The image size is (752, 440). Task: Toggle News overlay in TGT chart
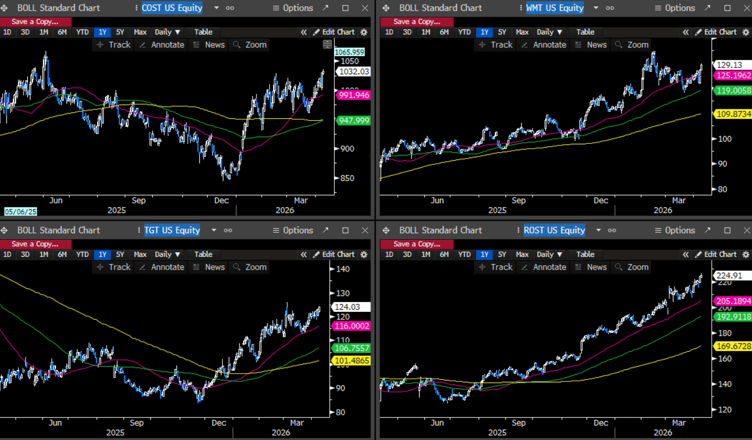coord(209,267)
